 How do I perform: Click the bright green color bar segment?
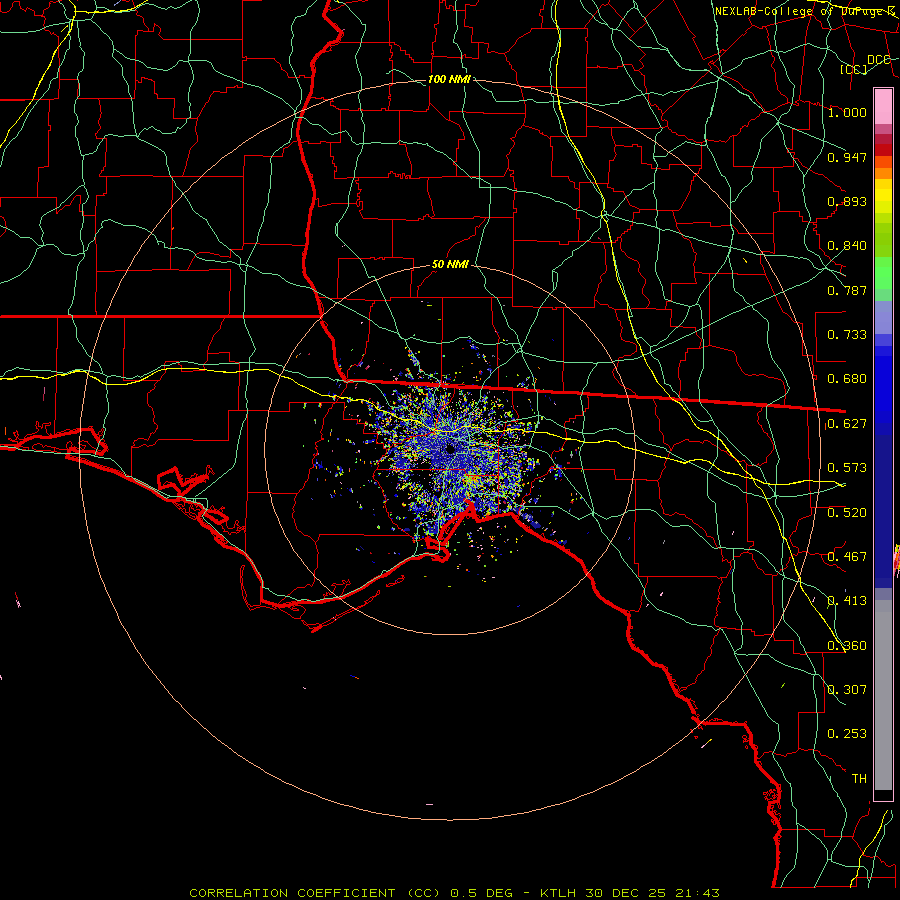click(x=883, y=273)
